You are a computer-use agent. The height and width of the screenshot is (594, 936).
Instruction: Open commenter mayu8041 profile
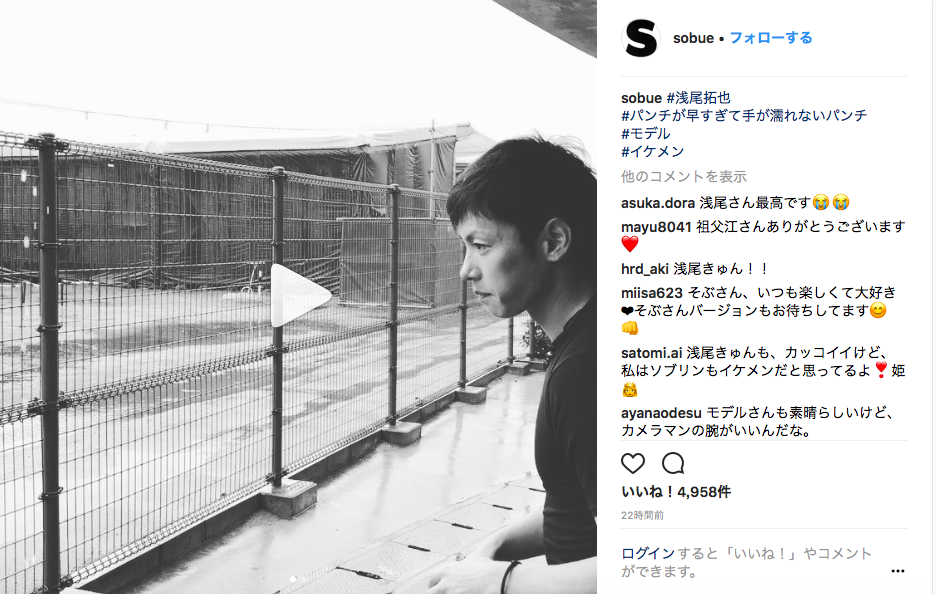656,227
